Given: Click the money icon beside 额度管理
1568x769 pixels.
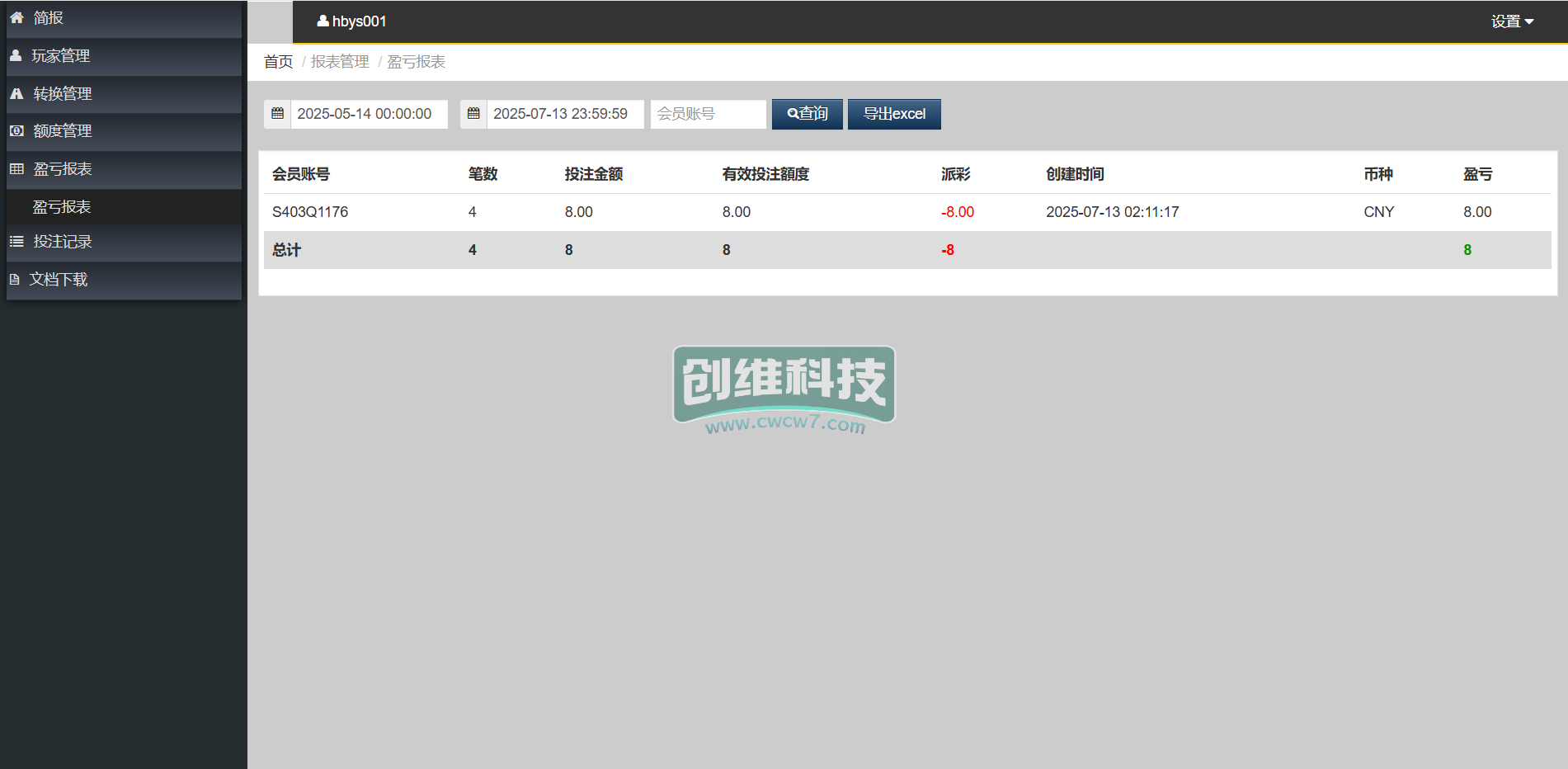Looking at the screenshot, I should pos(16,130).
